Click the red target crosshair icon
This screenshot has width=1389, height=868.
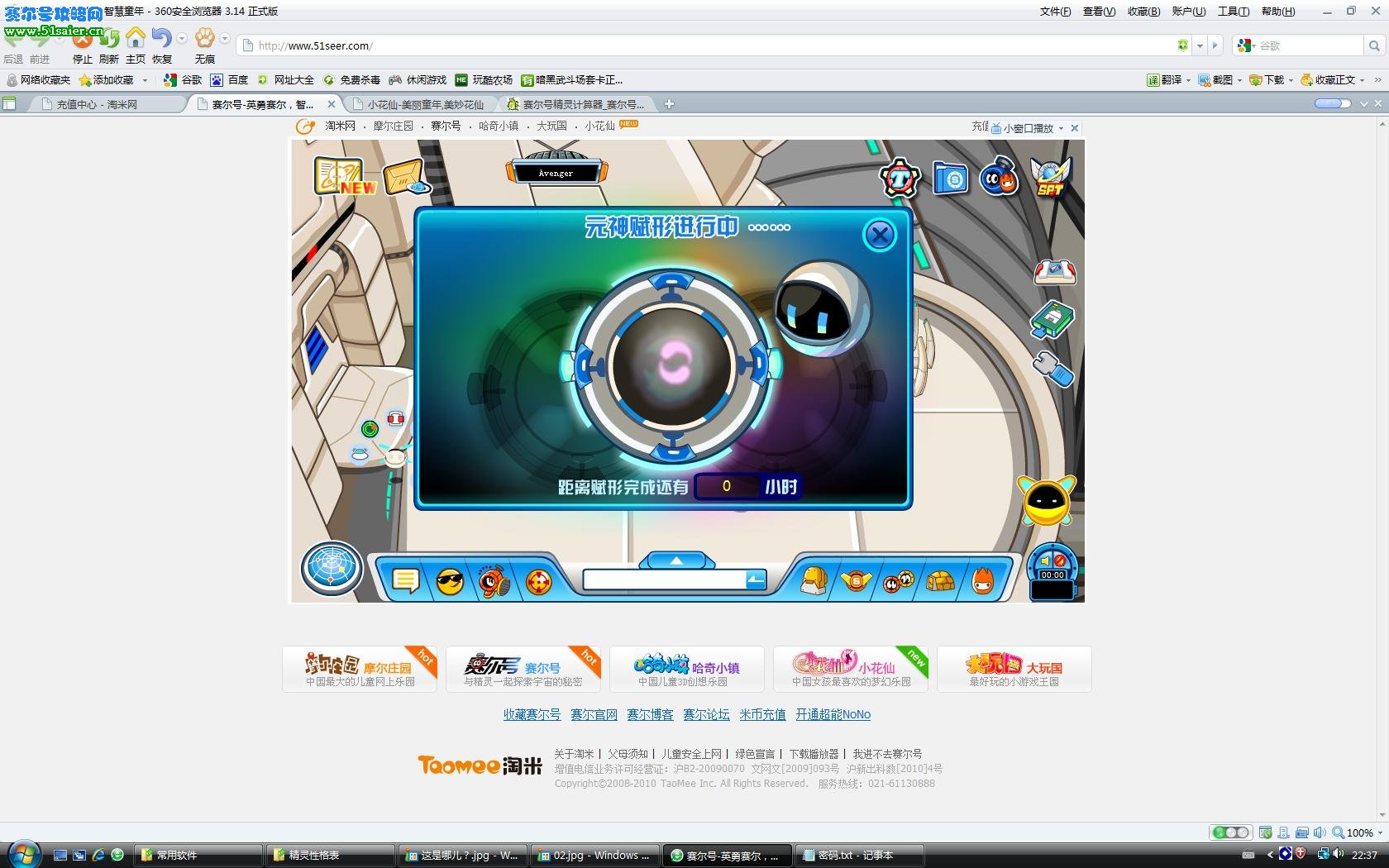[539, 582]
